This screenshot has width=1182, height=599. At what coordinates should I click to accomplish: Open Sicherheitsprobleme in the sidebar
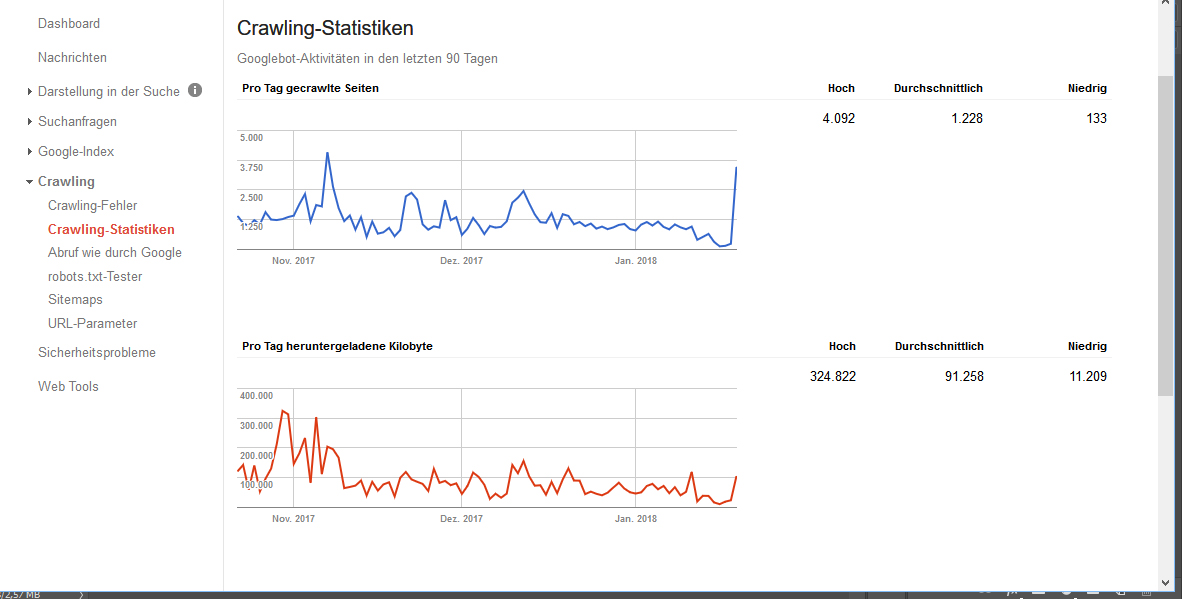click(x=97, y=352)
